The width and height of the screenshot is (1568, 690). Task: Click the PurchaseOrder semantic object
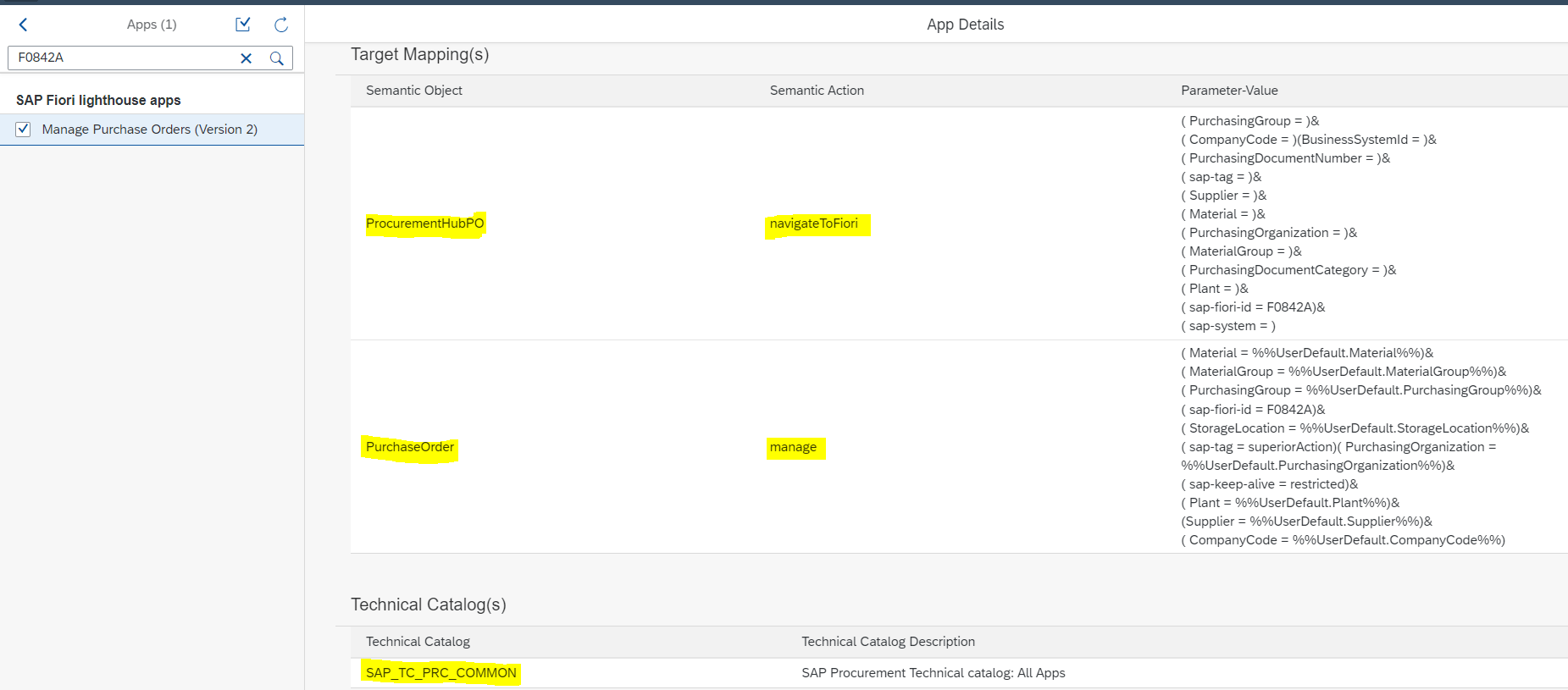(410, 447)
